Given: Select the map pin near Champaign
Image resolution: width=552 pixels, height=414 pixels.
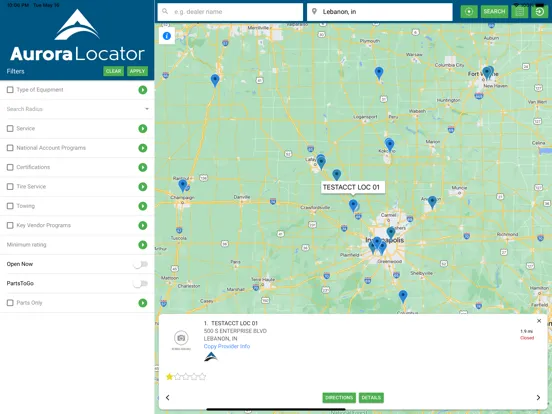Looking at the screenshot, I should [x=182, y=185].
